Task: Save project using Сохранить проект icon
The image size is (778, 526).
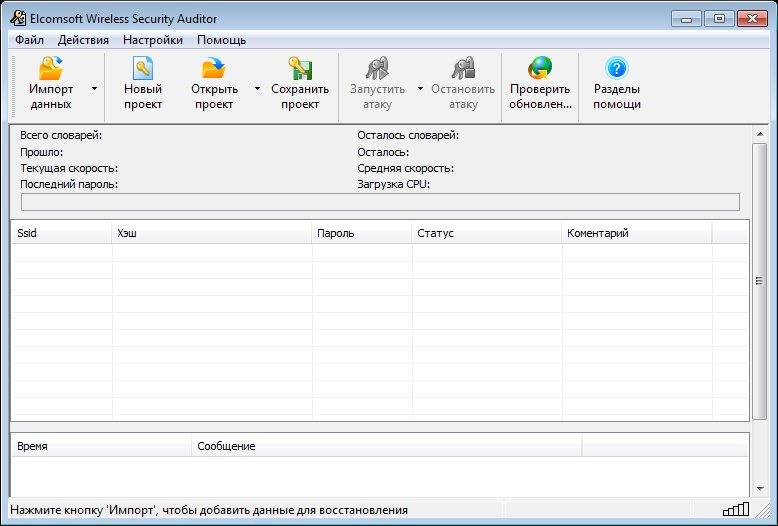Action: click(300, 68)
